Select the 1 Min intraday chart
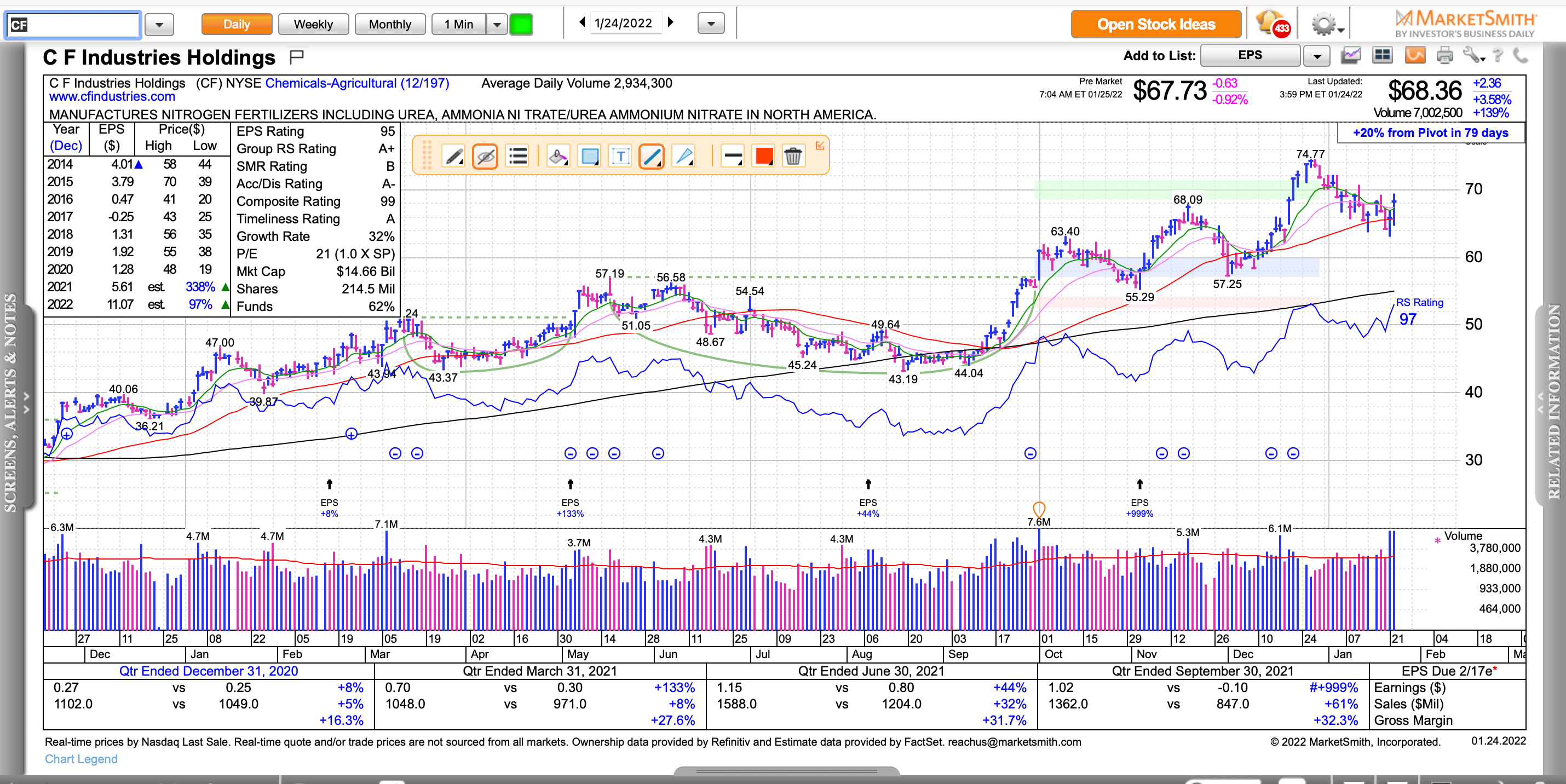Viewport: 1566px width, 784px height. pos(458,24)
